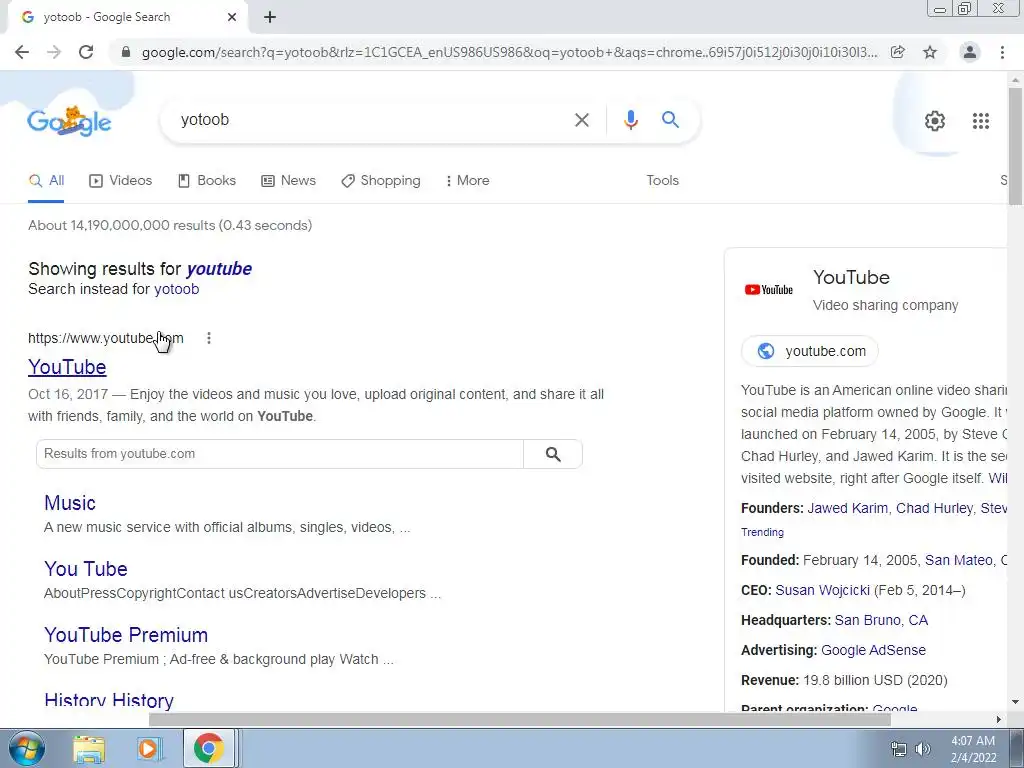This screenshot has width=1024, height=768.
Task: Go back using the browser back arrow
Action: (22, 52)
